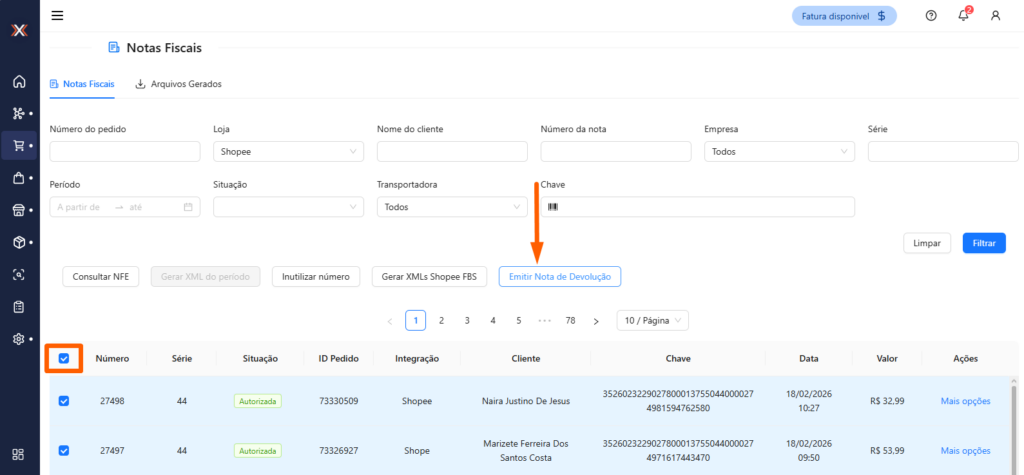
Task: Go to Home in sidebar
Action: [x=18, y=81]
